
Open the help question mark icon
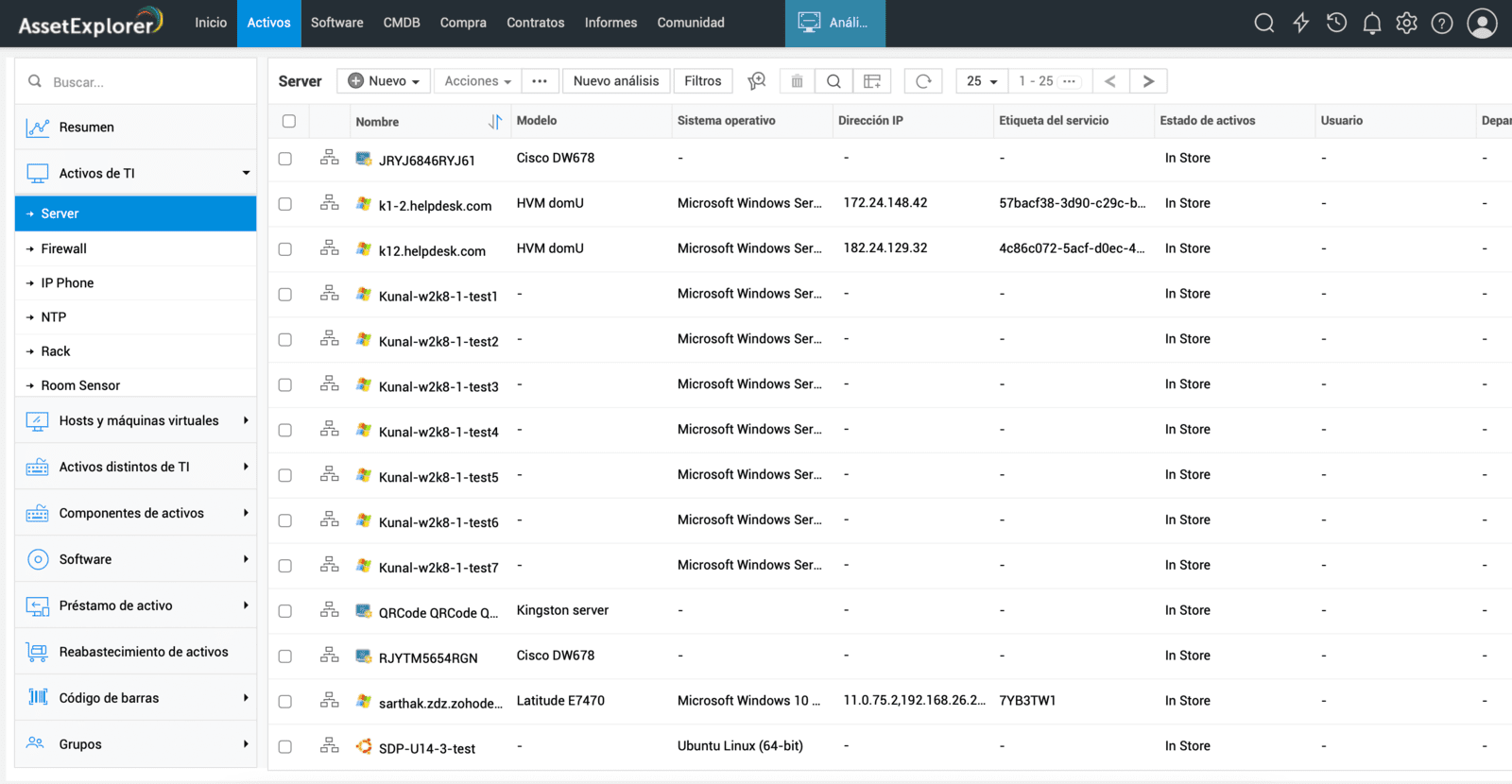click(x=1442, y=24)
